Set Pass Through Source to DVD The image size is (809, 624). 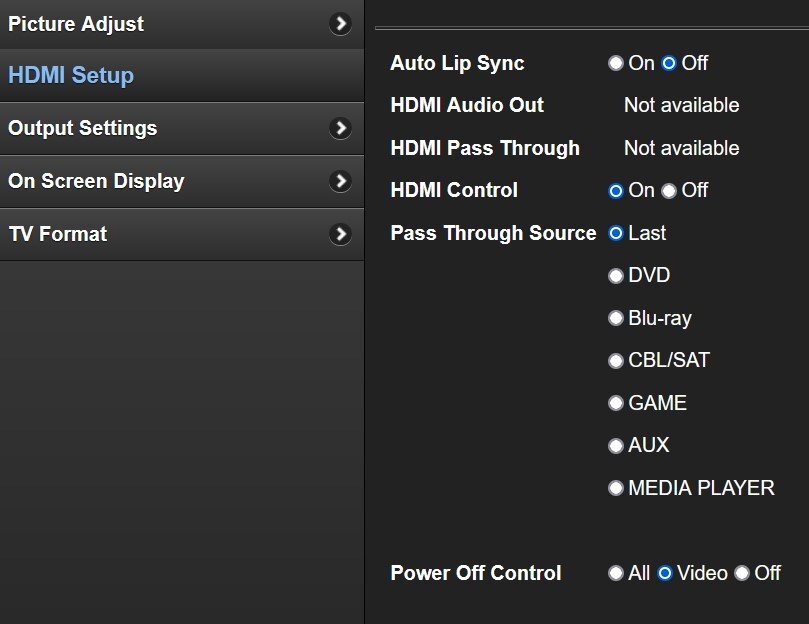point(616,275)
